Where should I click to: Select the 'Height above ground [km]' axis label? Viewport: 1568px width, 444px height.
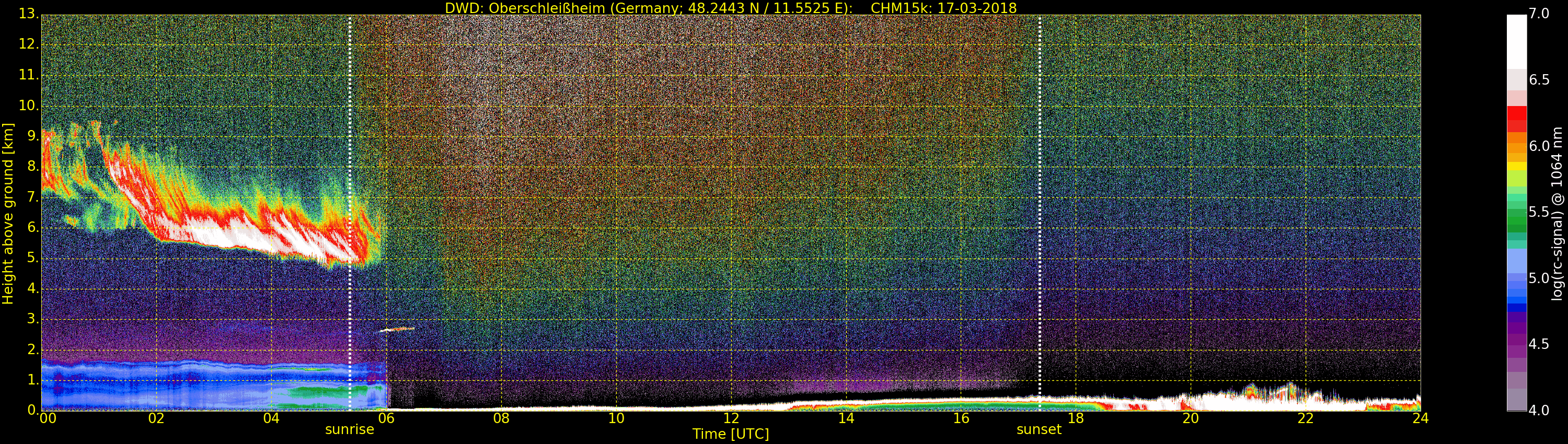pyautogui.click(x=8, y=214)
